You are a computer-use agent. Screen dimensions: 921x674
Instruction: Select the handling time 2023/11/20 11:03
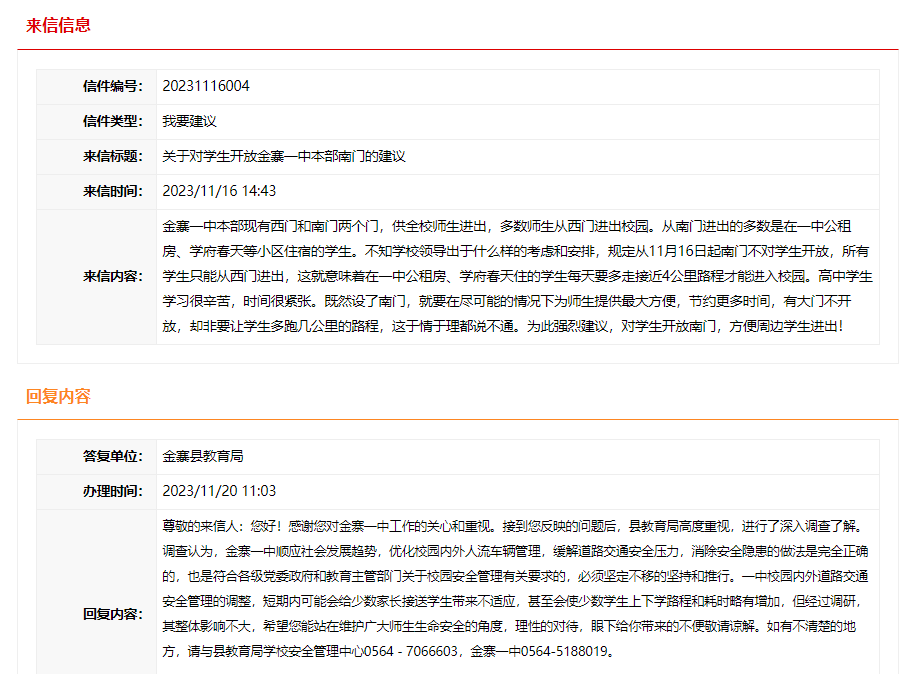tap(219, 491)
